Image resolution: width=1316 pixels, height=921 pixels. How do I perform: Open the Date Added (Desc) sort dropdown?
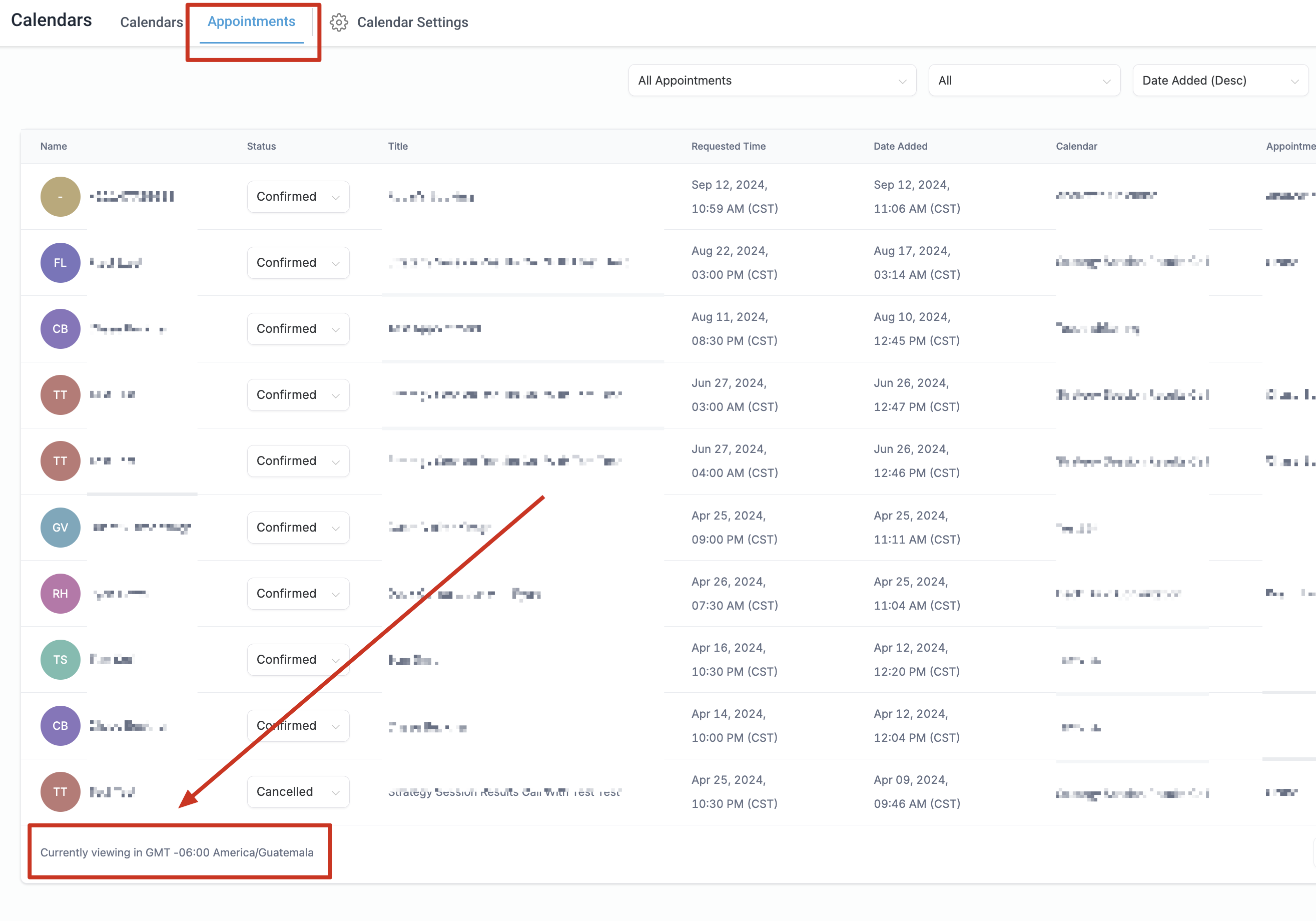coord(1220,80)
